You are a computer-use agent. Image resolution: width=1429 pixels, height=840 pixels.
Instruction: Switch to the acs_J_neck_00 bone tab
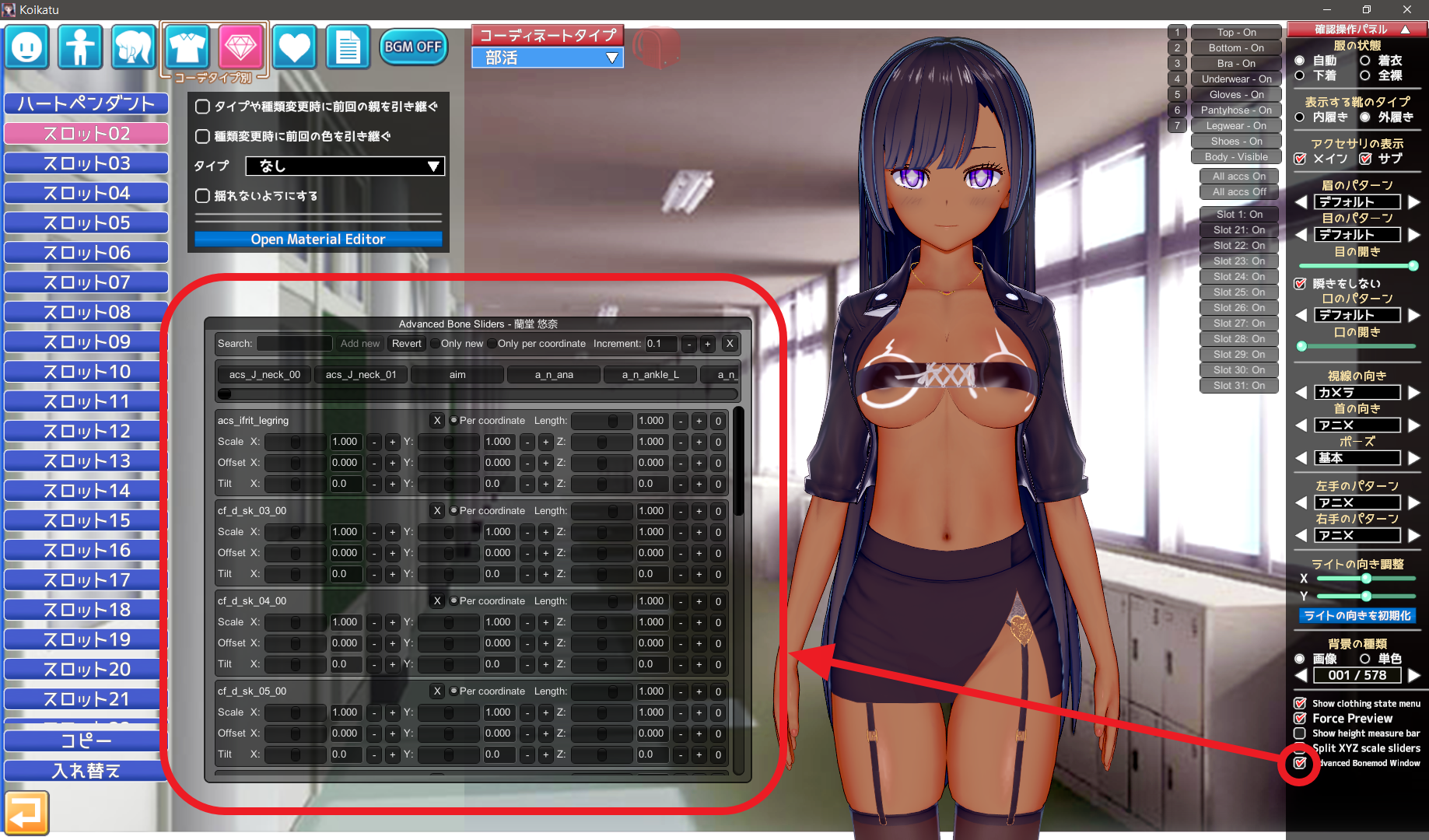click(264, 375)
